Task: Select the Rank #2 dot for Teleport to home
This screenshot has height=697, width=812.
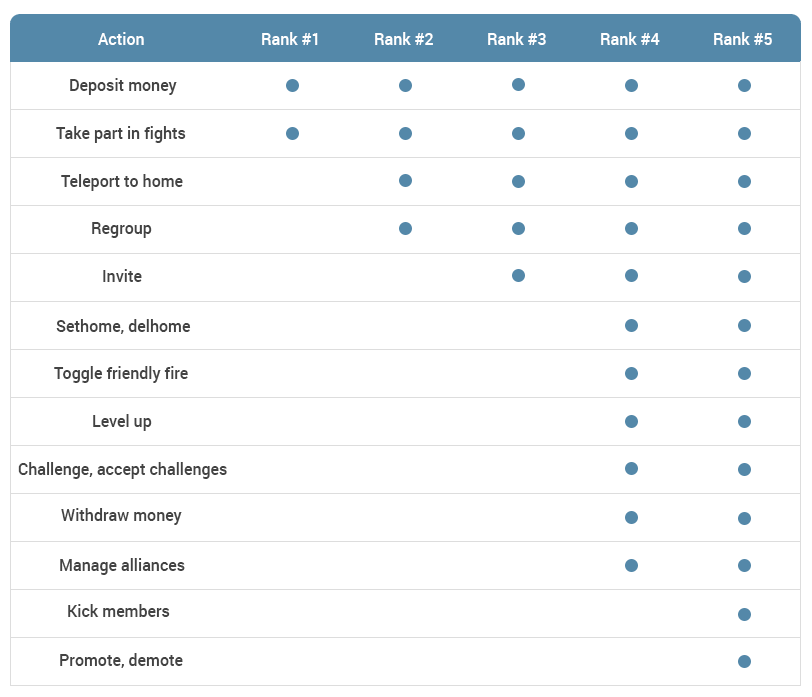Action: (405, 181)
